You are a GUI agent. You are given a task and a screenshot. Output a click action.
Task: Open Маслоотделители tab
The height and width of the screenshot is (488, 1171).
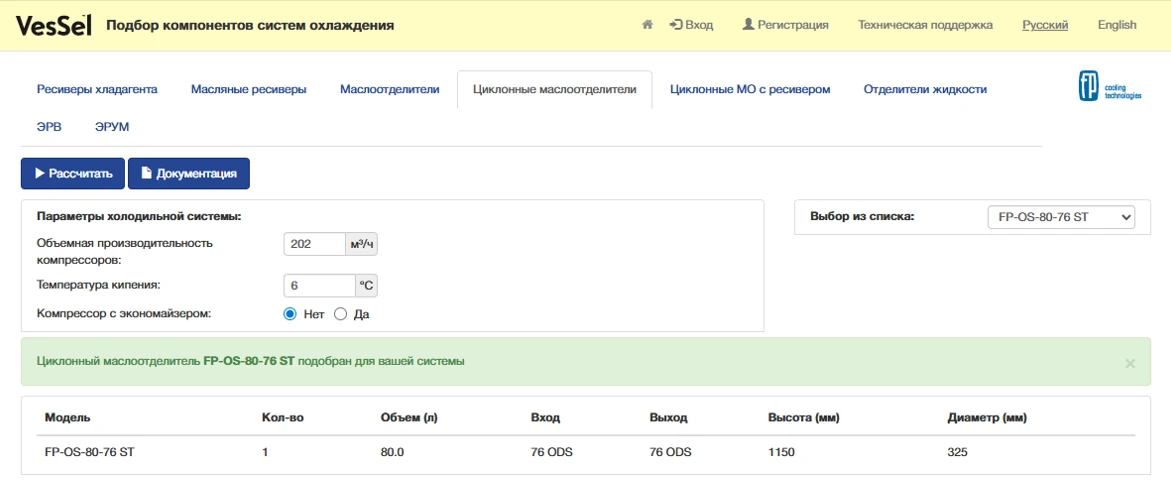click(390, 89)
